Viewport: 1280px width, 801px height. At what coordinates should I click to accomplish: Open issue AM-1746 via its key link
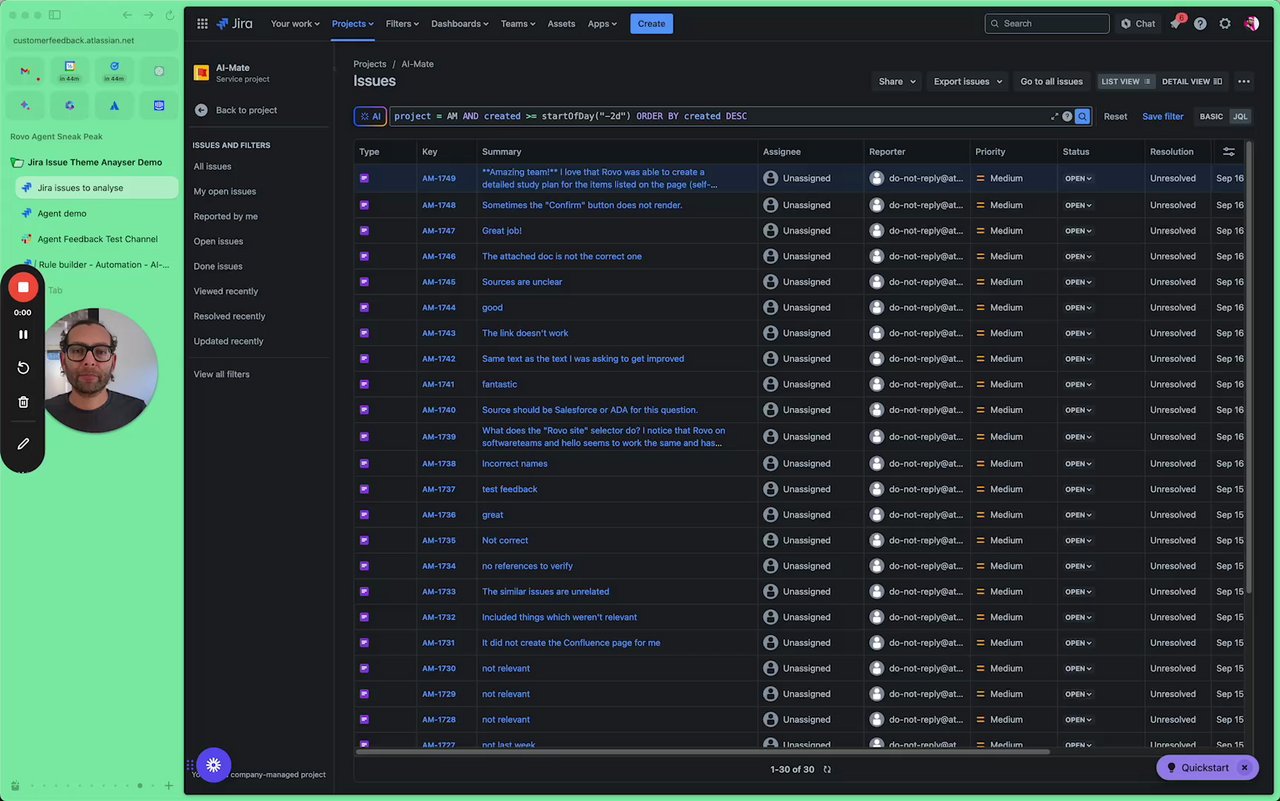click(438, 256)
